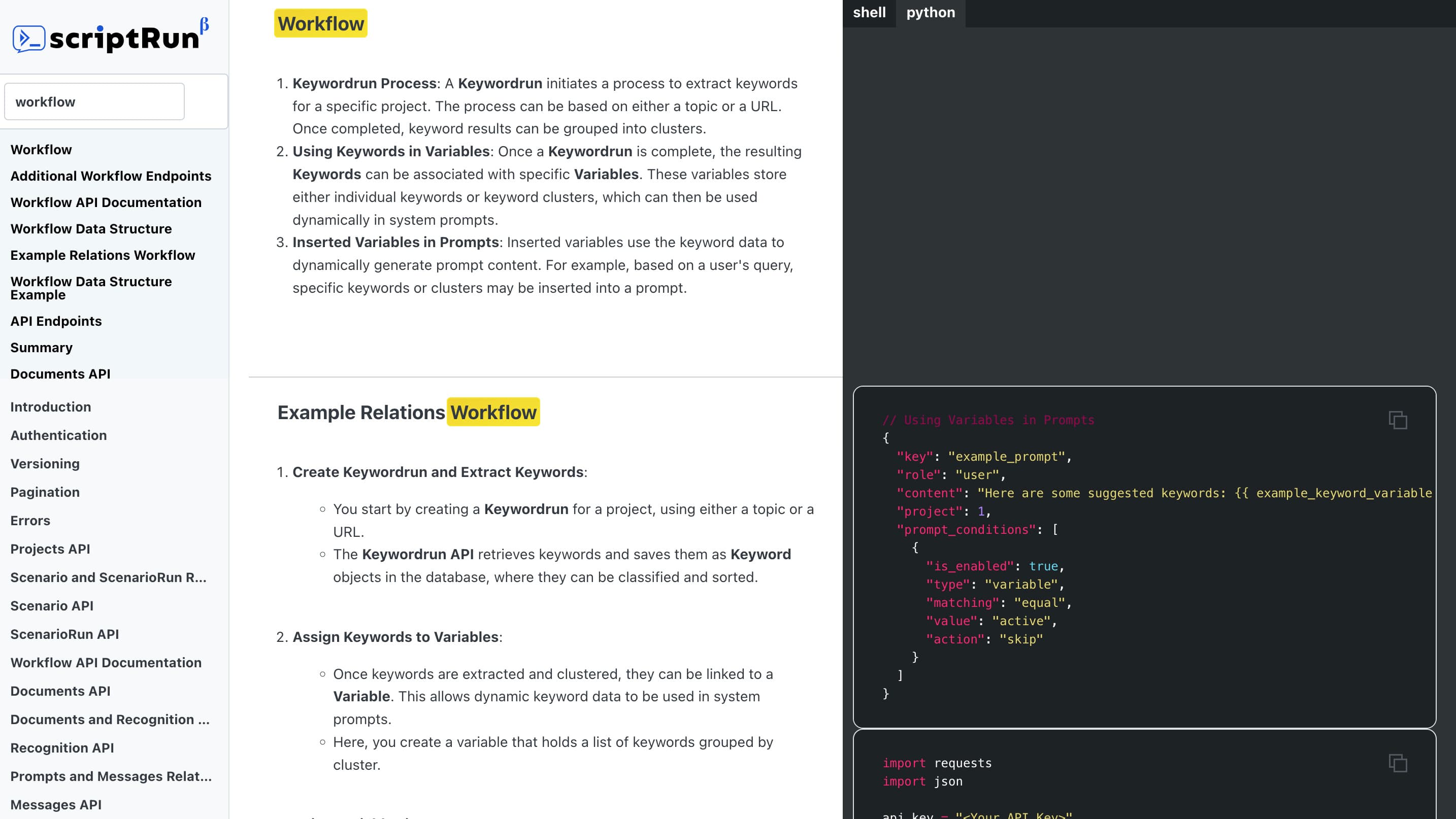Open the Errors documentation
This screenshot has height=819, width=1456.
coord(30,520)
